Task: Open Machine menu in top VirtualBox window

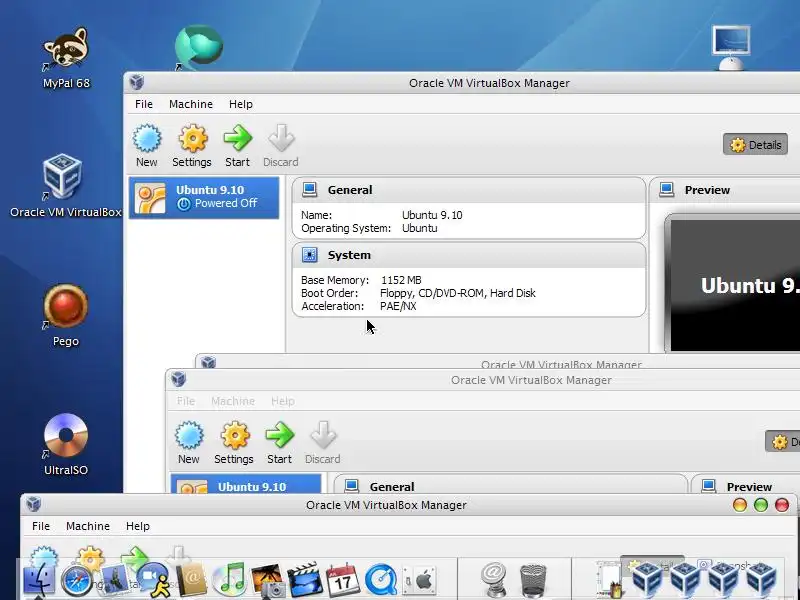Action: 191,104
